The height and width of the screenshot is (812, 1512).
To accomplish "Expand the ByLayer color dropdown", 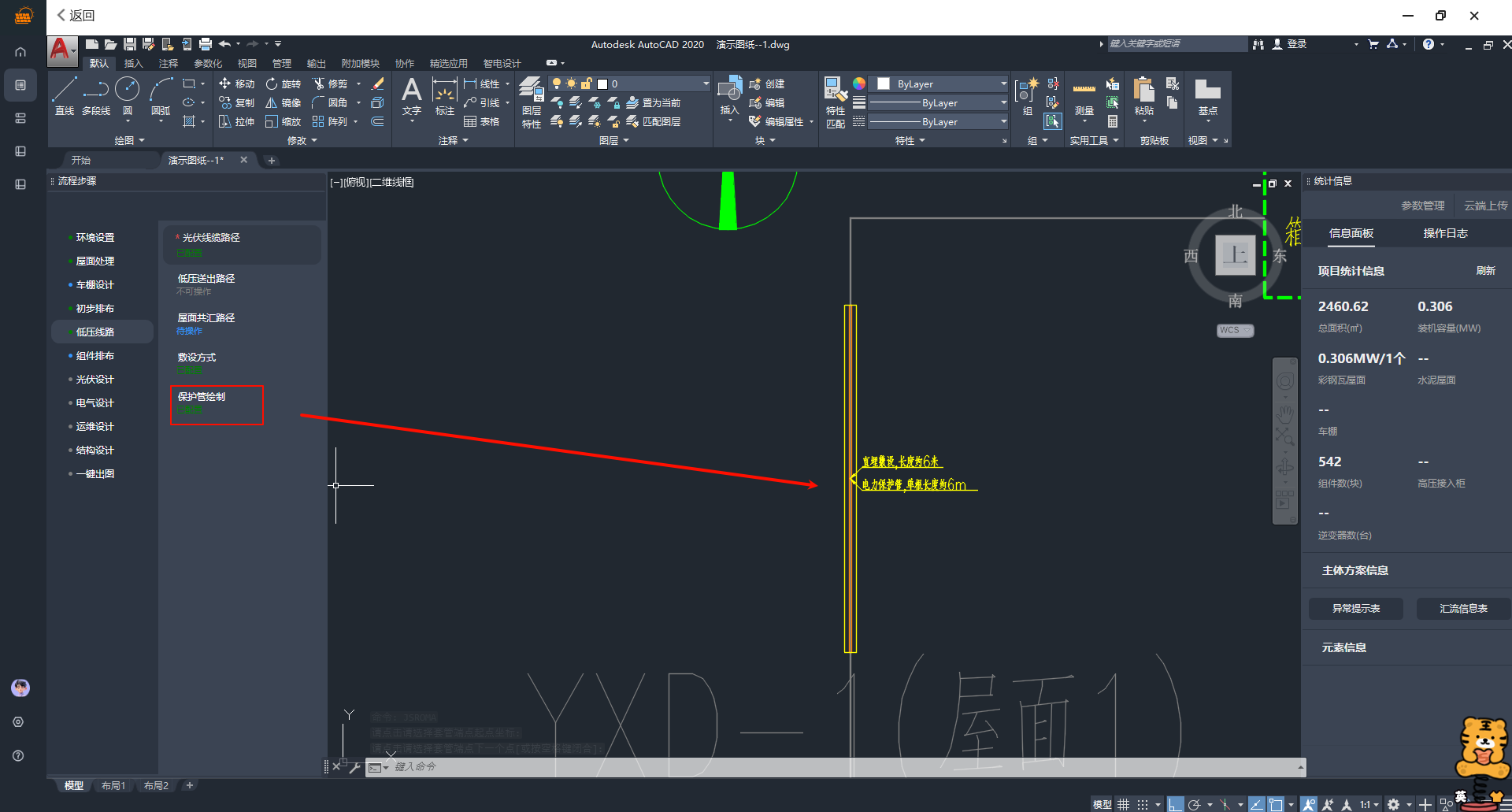I will [1003, 83].
